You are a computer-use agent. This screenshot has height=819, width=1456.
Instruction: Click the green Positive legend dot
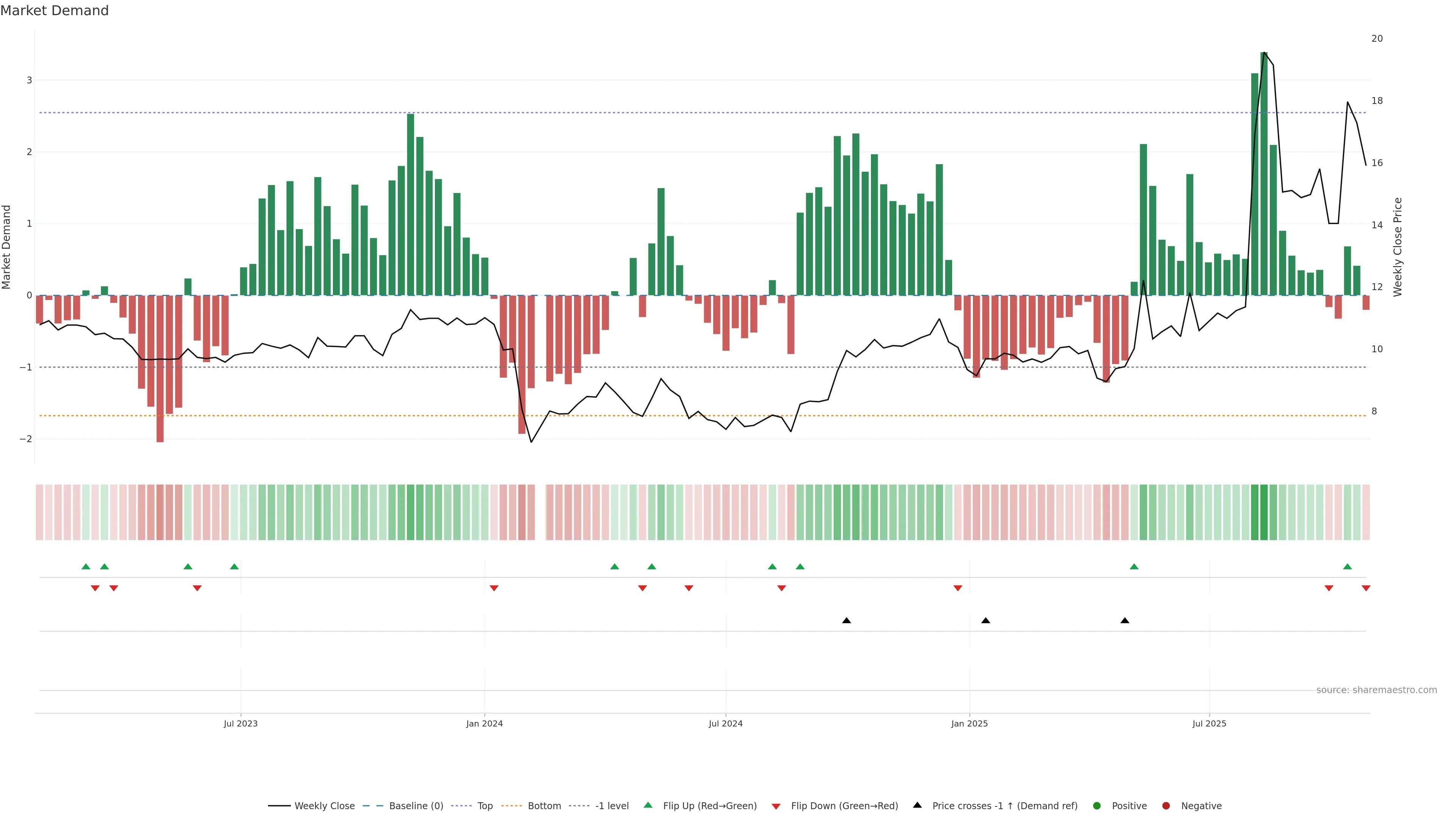click(x=1097, y=806)
